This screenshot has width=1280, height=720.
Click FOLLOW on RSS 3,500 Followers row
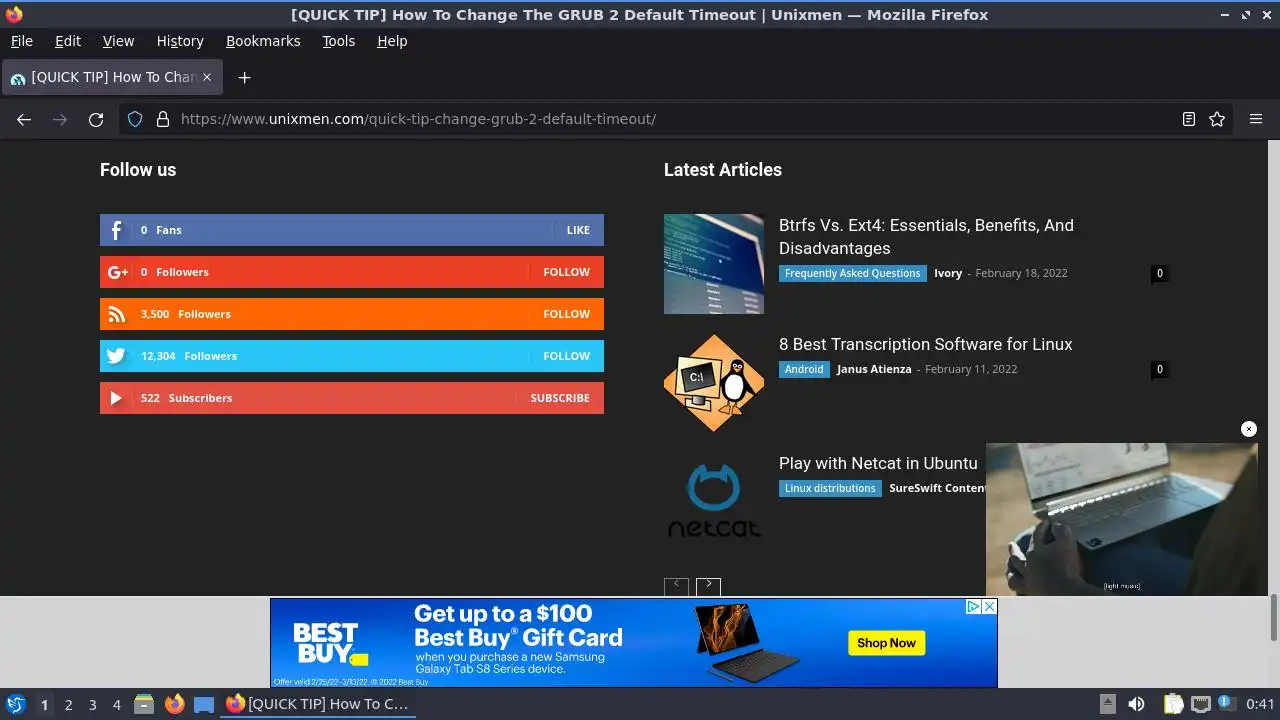(566, 314)
